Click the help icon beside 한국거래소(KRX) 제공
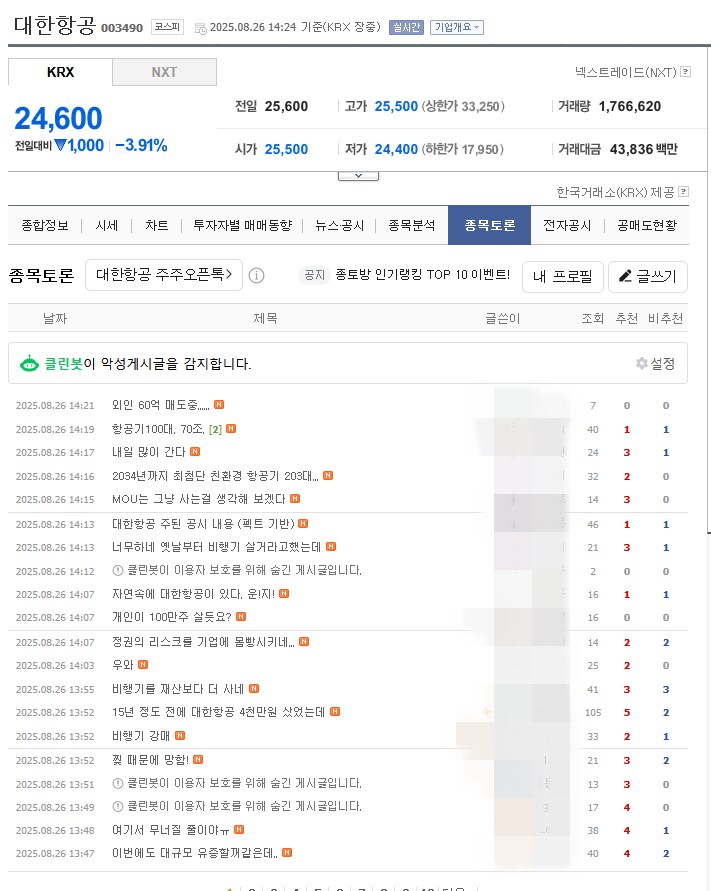Viewport: 711px width, 891px height. [x=684, y=191]
